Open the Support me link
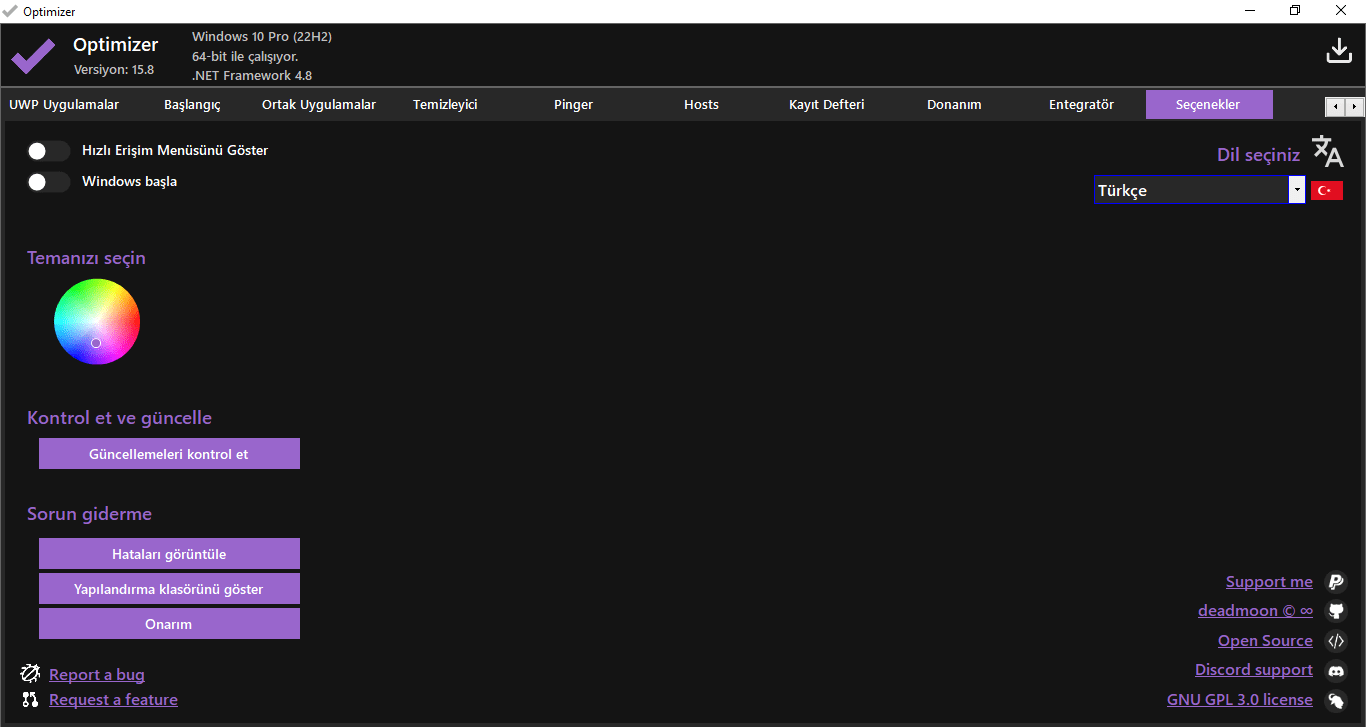The width and height of the screenshot is (1366, 727). point(1269,582)
